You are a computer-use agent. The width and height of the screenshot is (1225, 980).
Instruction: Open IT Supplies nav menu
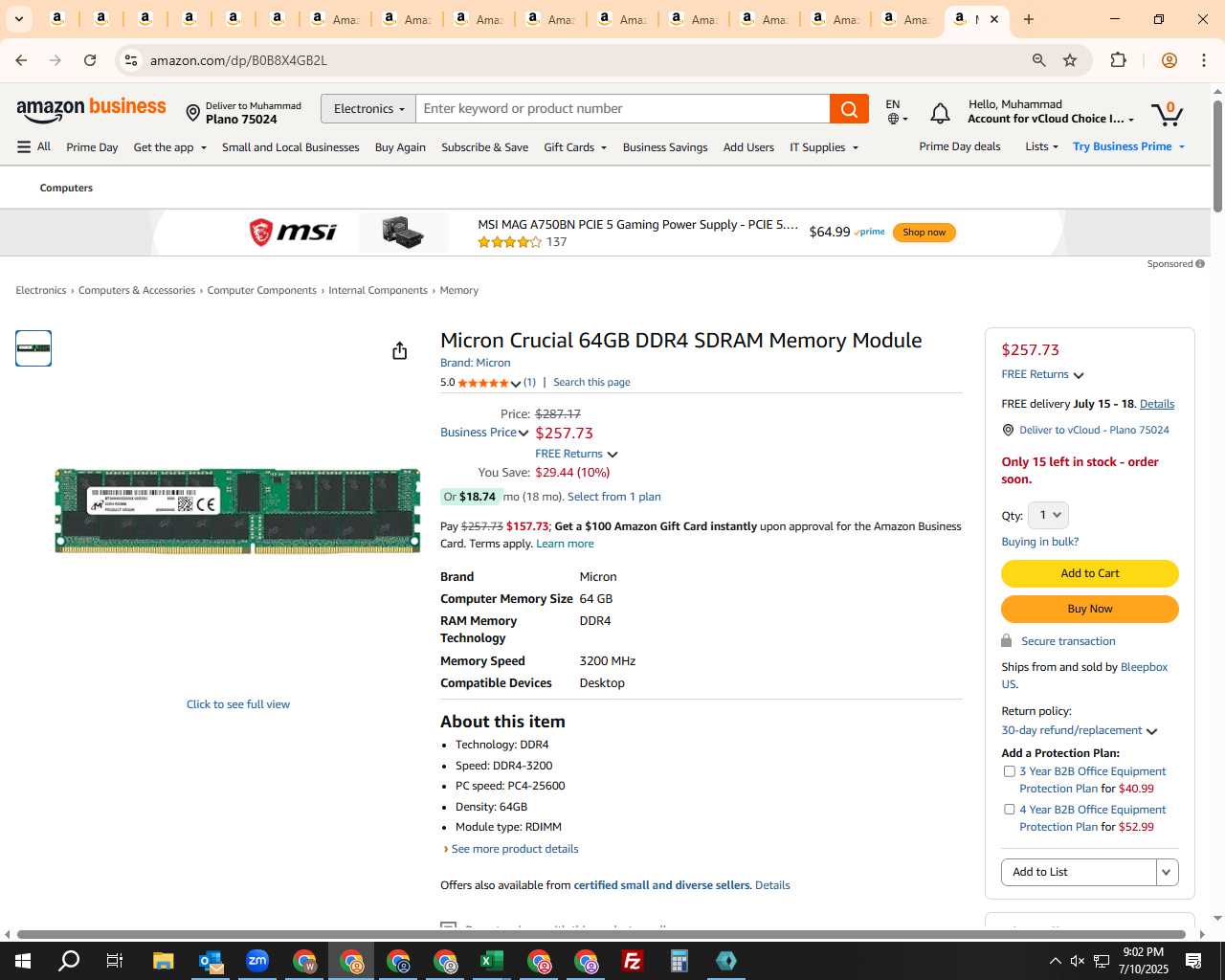(x=824, y=147)
